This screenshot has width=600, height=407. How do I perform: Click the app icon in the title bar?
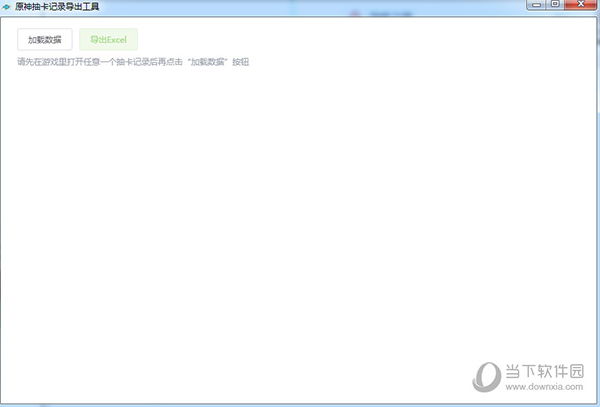point(6,7)
